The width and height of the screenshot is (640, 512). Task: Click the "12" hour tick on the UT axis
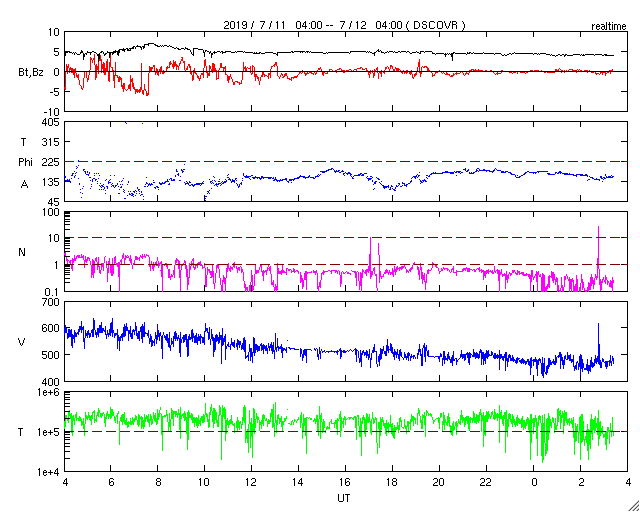[251, 482]
